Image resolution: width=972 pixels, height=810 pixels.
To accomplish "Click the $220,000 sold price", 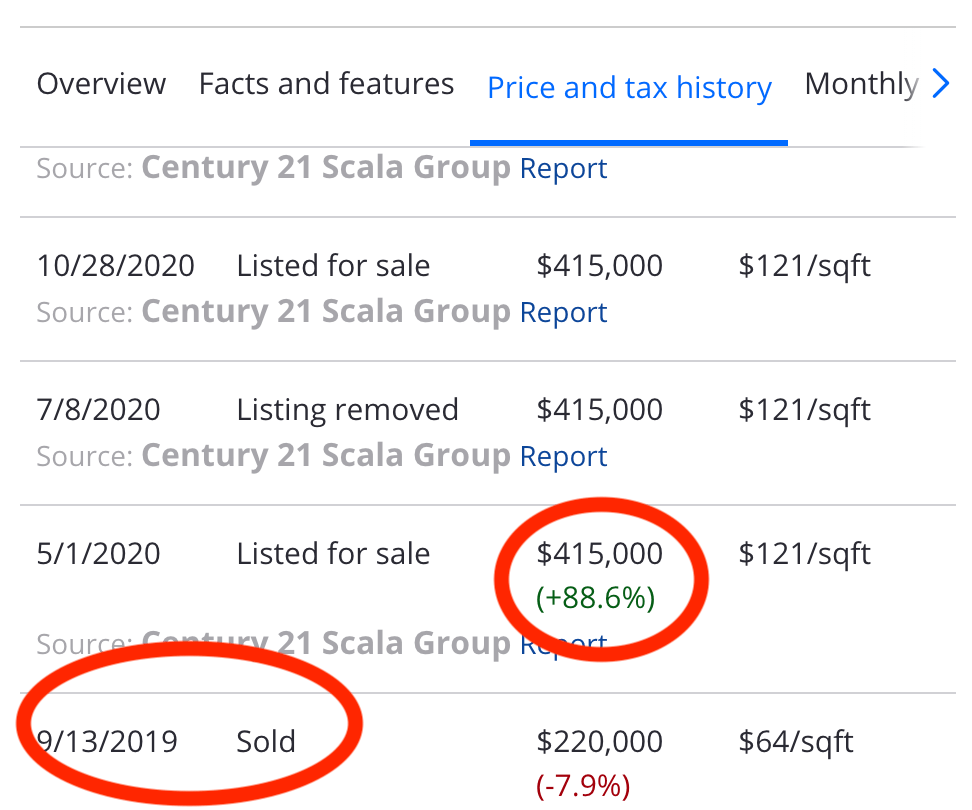I will coord(599,742).
